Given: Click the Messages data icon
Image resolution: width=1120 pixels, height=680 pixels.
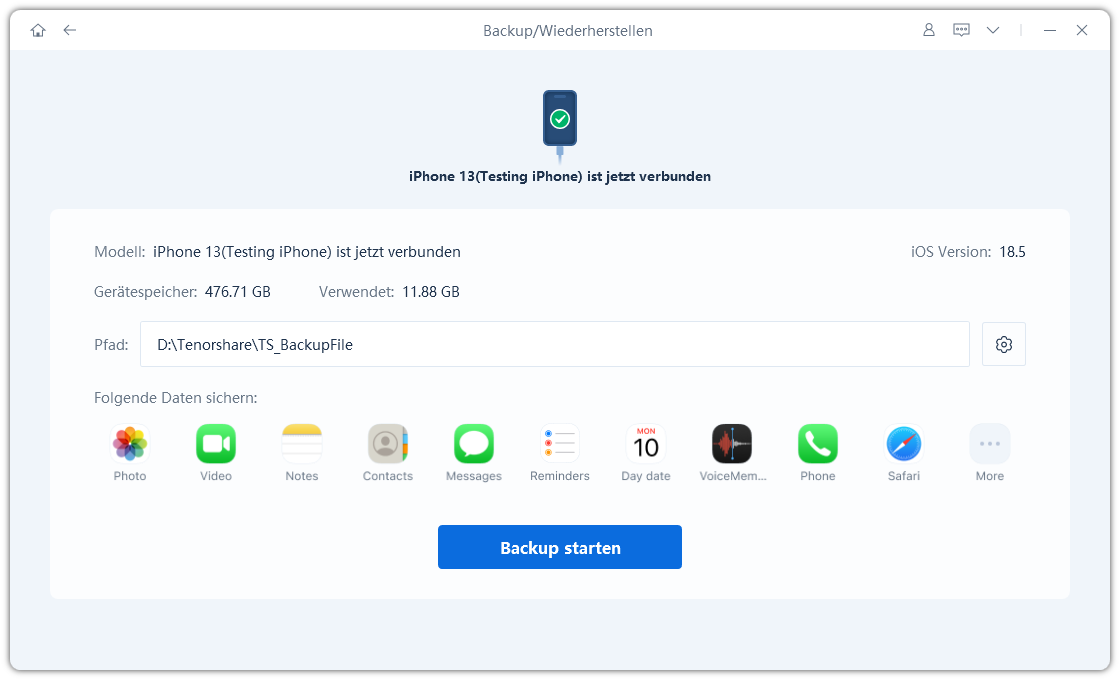Looking at the screenshot, I should click(x=474, y=444).
